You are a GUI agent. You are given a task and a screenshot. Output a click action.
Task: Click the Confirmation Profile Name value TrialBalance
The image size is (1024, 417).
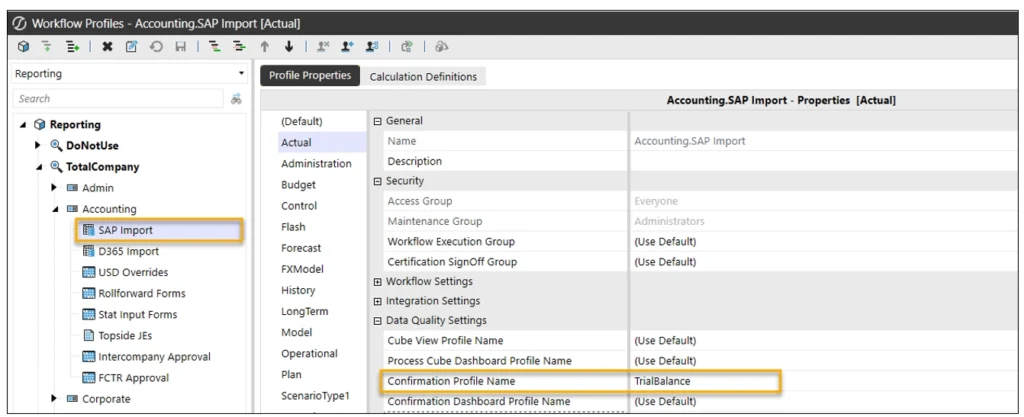click(x=663, y=381)
